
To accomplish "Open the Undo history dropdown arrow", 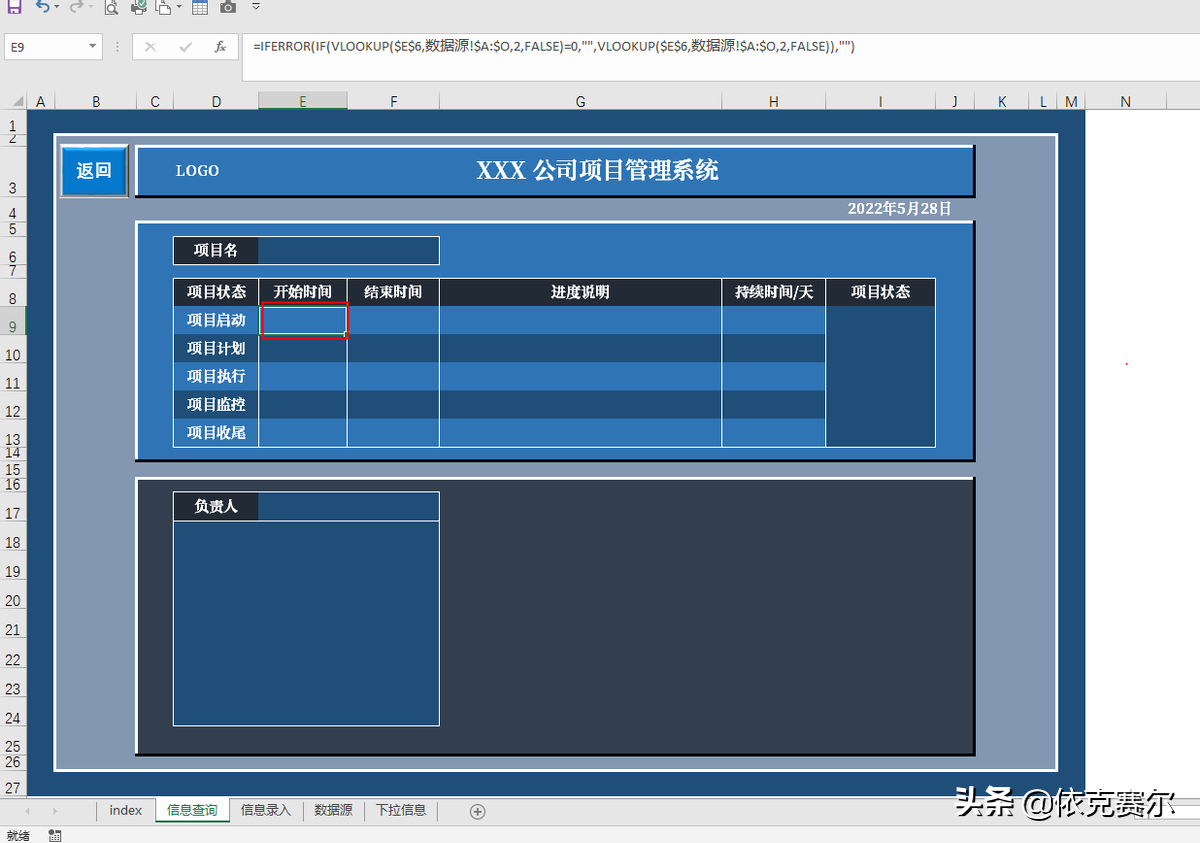I will coord(56,7).
